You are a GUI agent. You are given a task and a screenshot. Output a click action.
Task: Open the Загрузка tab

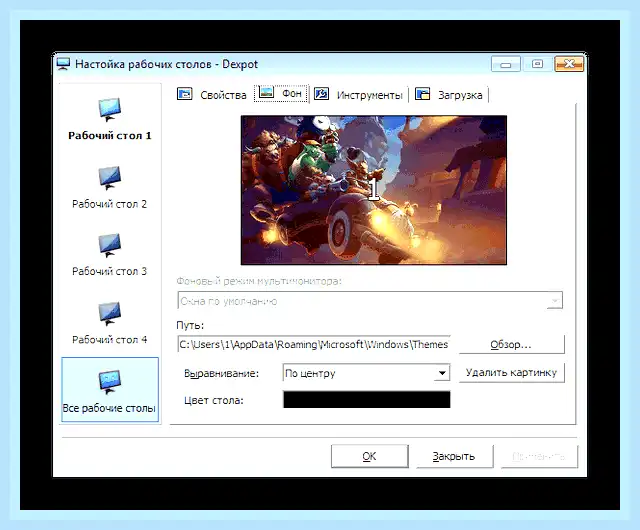(449, 94)
